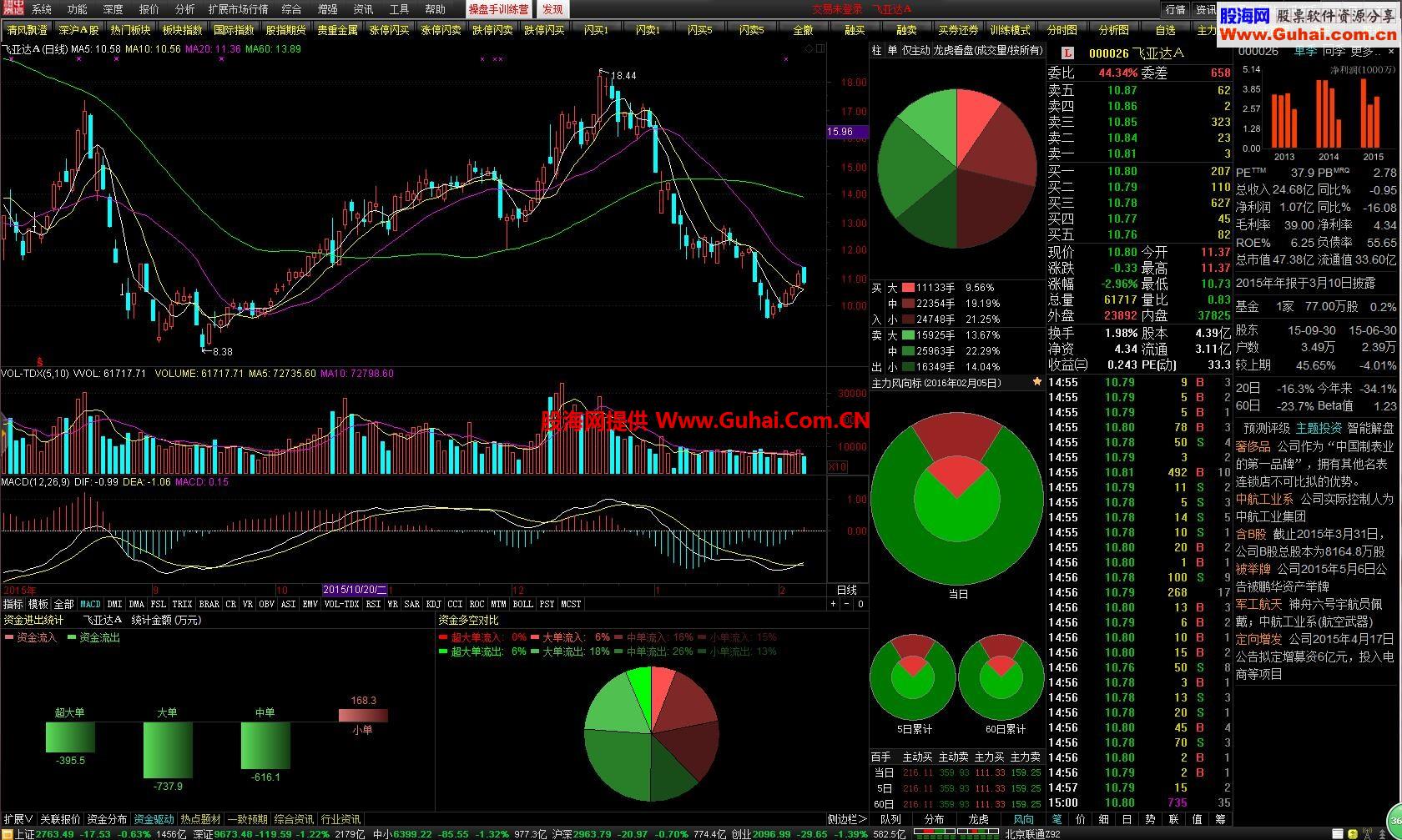Click the yellow star in 主力风向标 header
The image size is (1402, 840).
pos(1037,382)
